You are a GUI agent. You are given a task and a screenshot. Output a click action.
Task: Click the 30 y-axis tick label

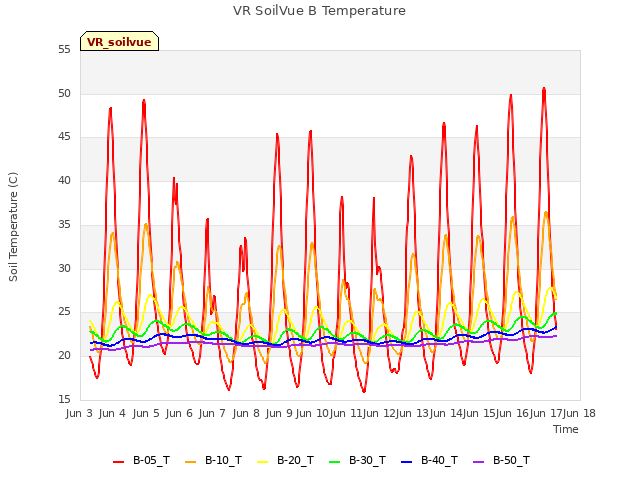pyautogui.click(x=64, y=268)
